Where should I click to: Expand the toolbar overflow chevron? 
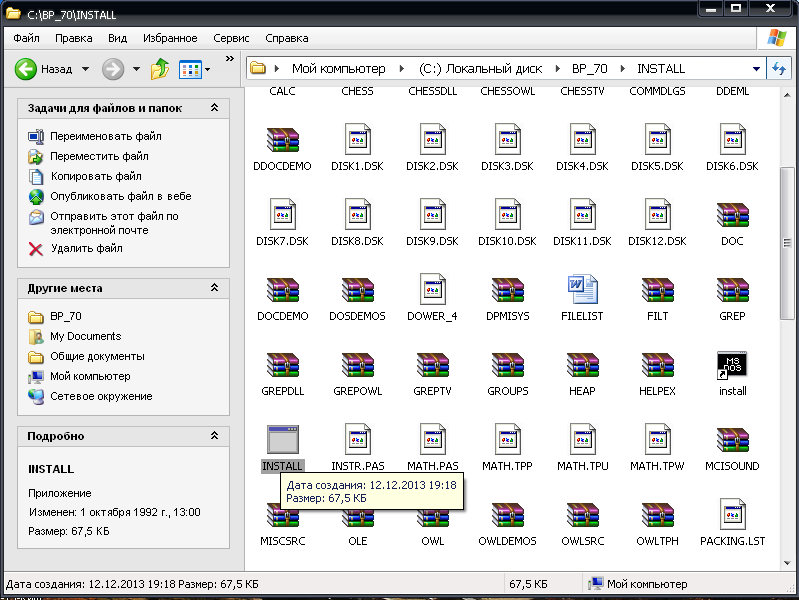229,59
